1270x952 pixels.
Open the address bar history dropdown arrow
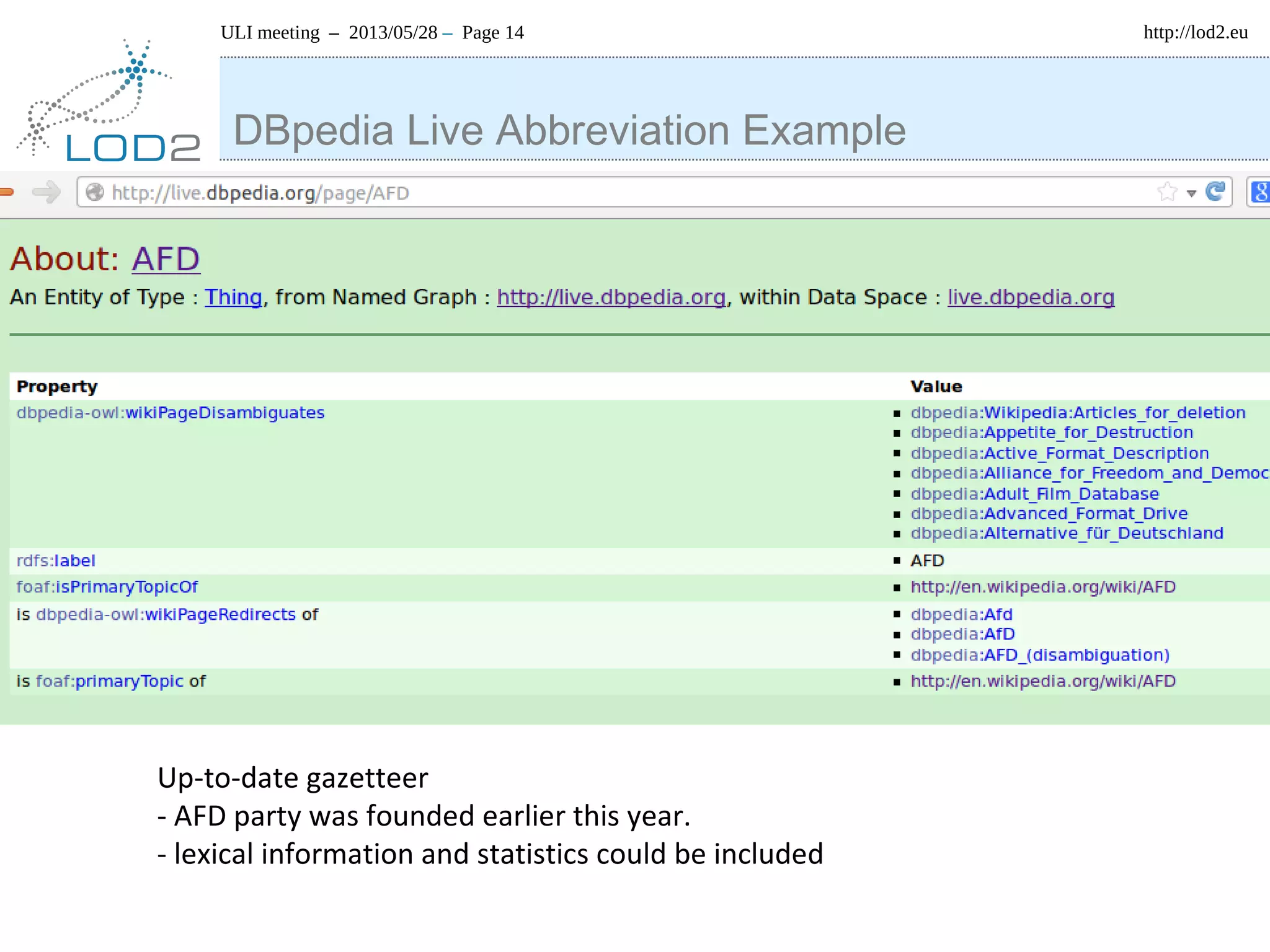[1191, 193]
